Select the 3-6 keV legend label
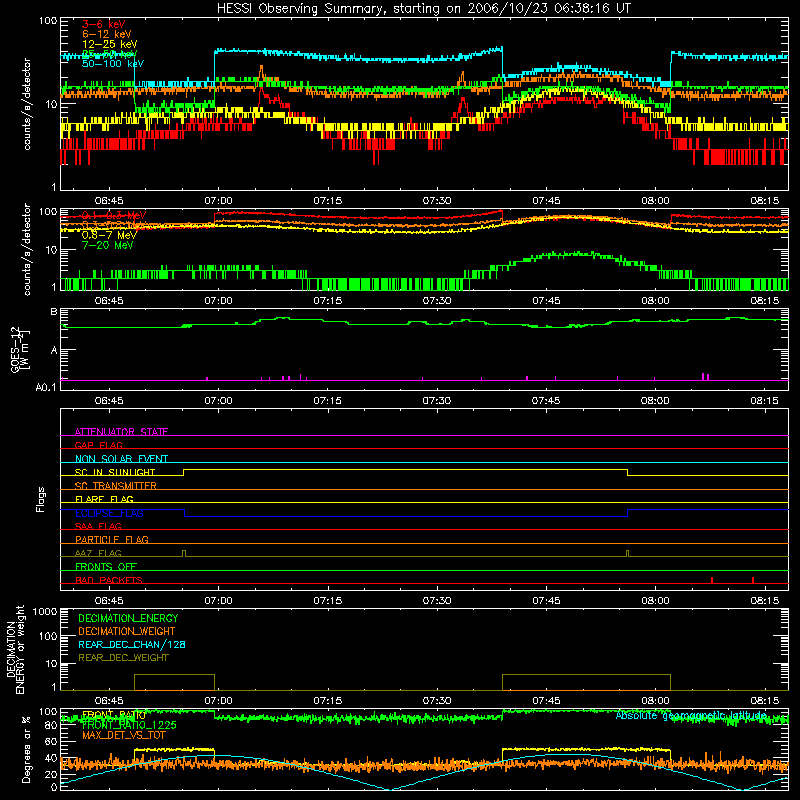 (104, 24)
